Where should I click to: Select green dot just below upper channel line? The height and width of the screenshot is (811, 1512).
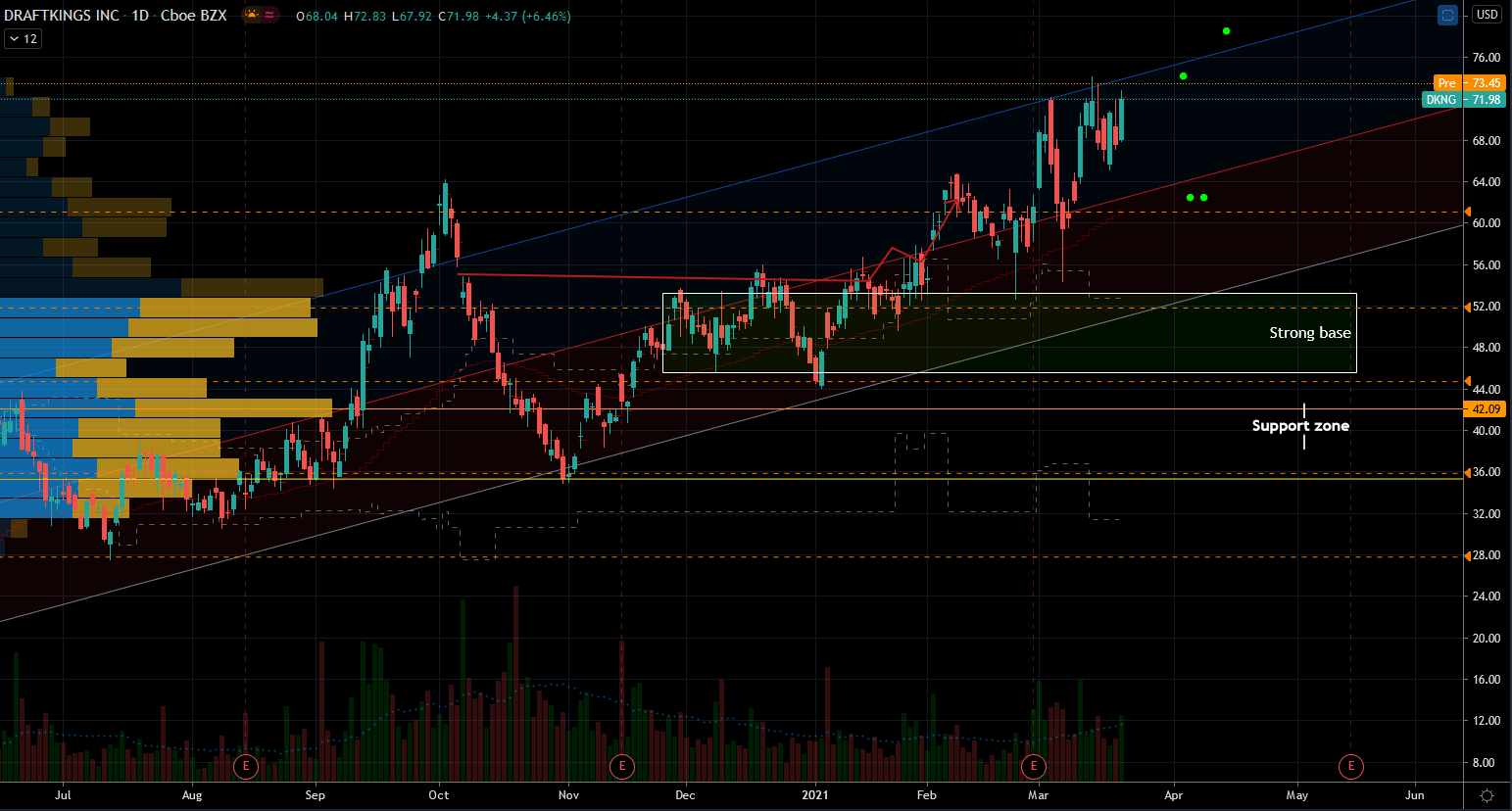click(1183, 75)
